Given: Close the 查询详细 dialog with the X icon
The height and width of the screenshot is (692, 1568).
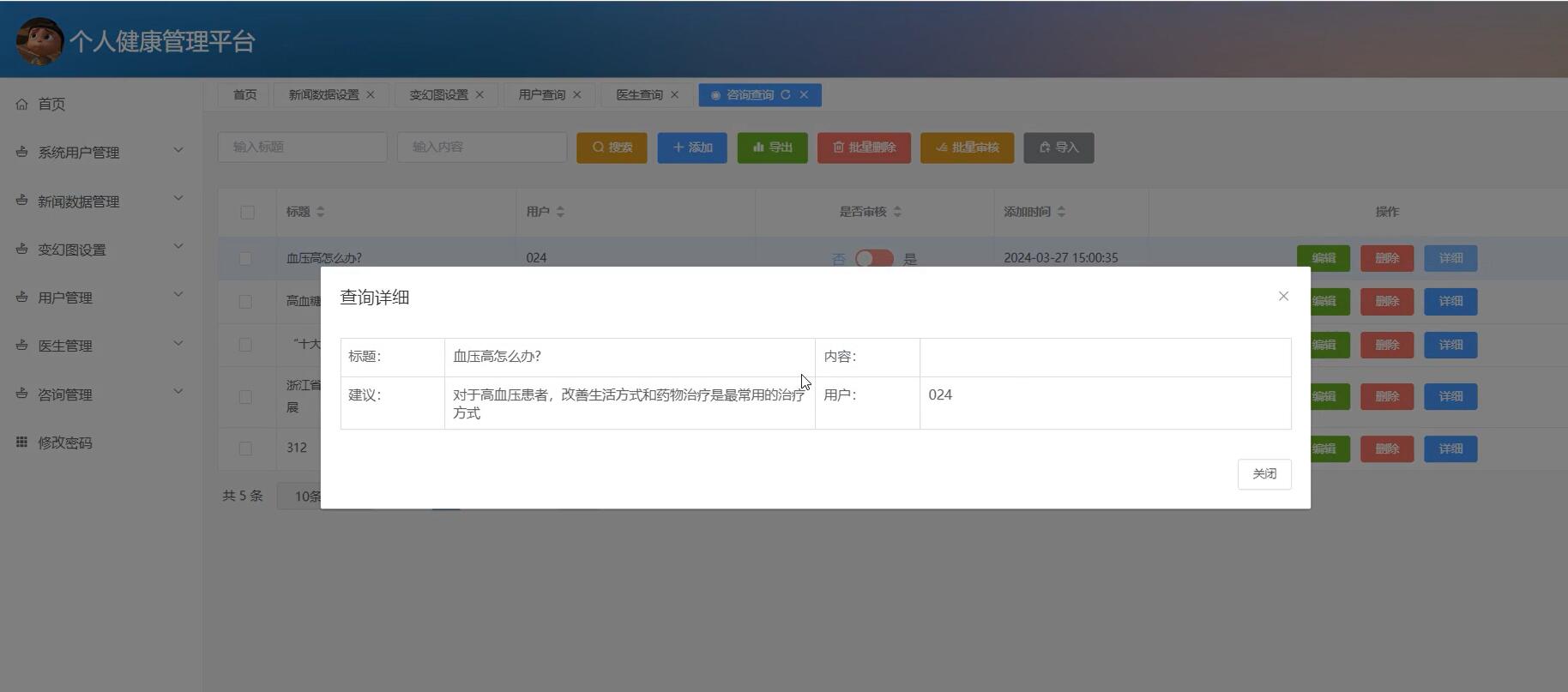Looking at the screenshot, I should pos(1283,296).
